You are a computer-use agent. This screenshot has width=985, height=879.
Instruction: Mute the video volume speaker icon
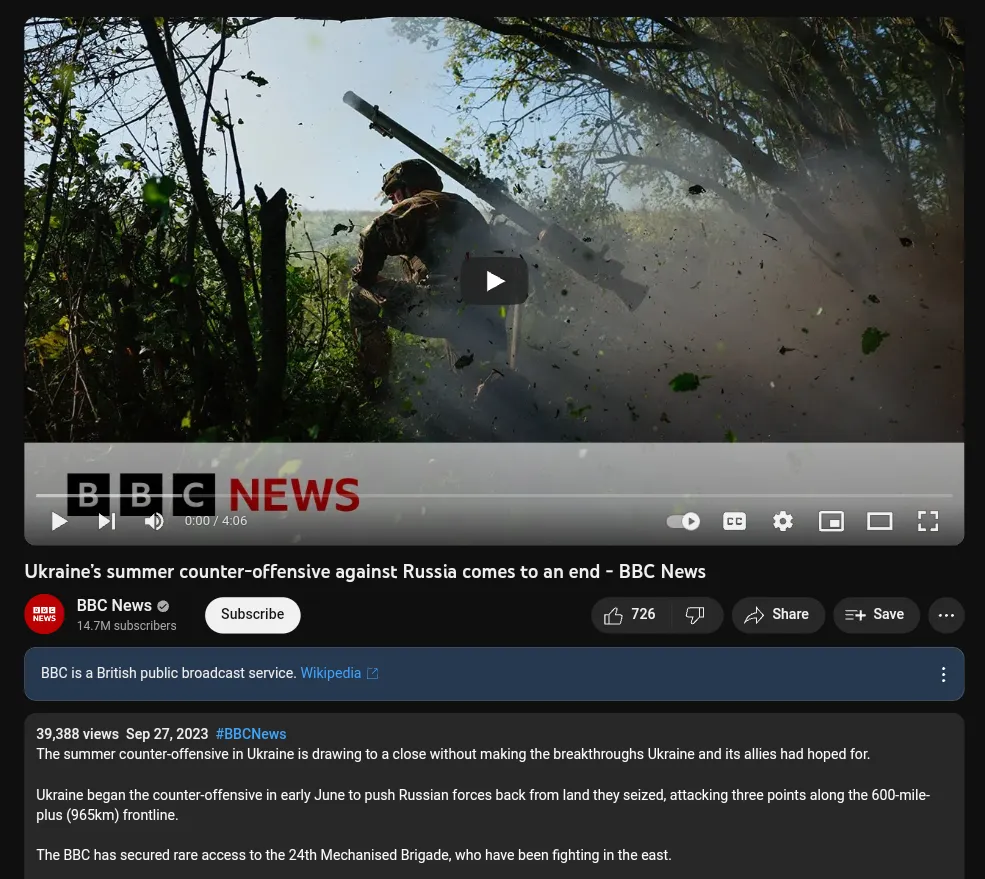click(154, 521)
